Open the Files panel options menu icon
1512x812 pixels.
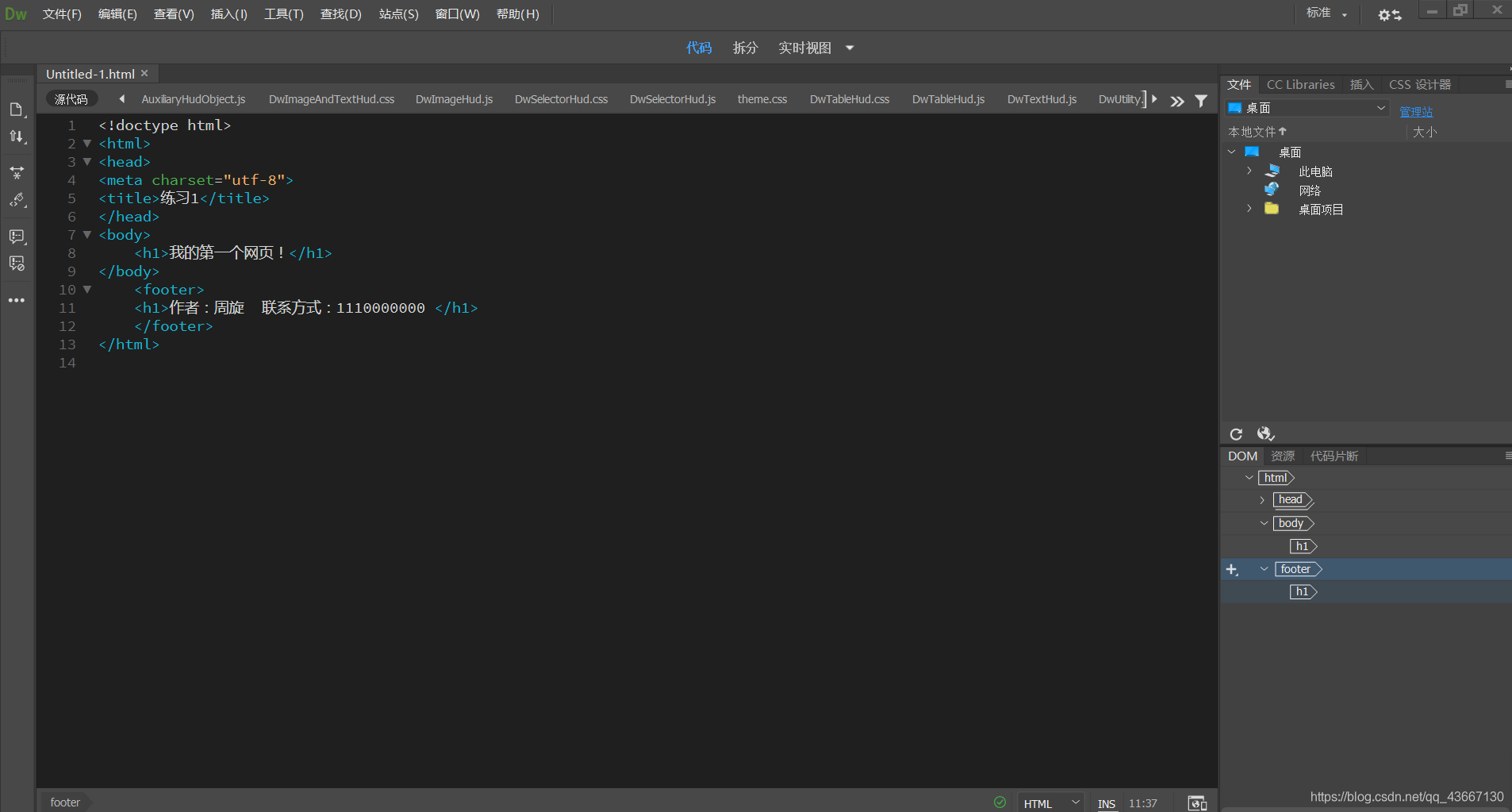[1507, 84]
